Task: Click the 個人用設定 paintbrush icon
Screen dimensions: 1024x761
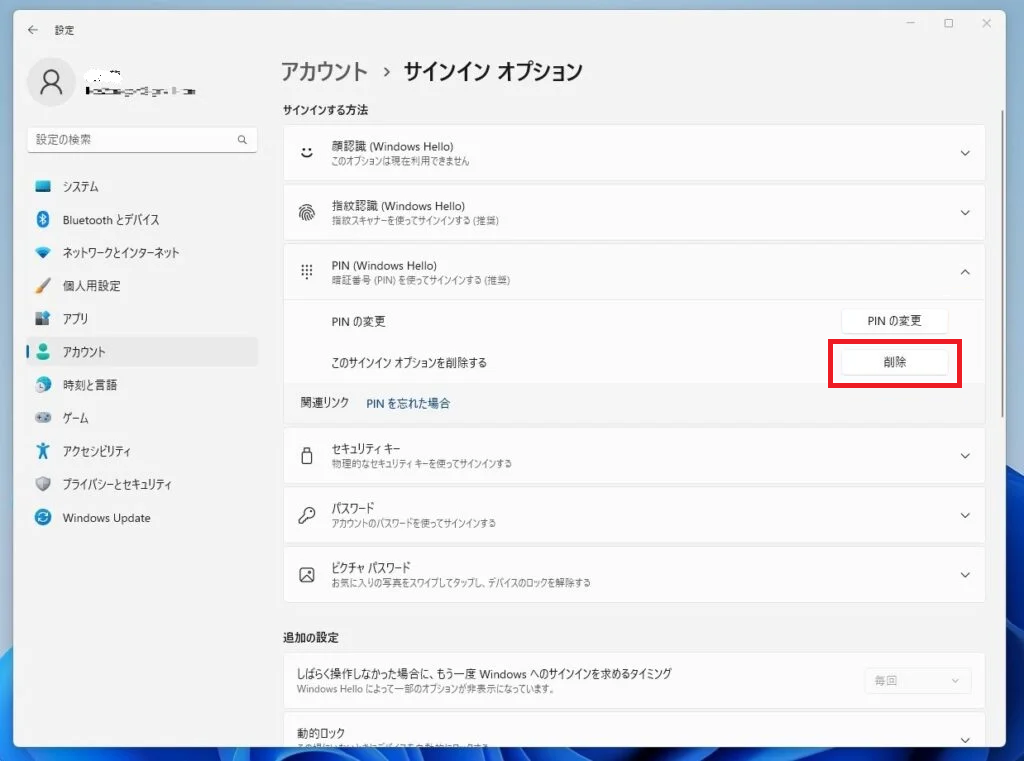Action: [x=43, y=285]
